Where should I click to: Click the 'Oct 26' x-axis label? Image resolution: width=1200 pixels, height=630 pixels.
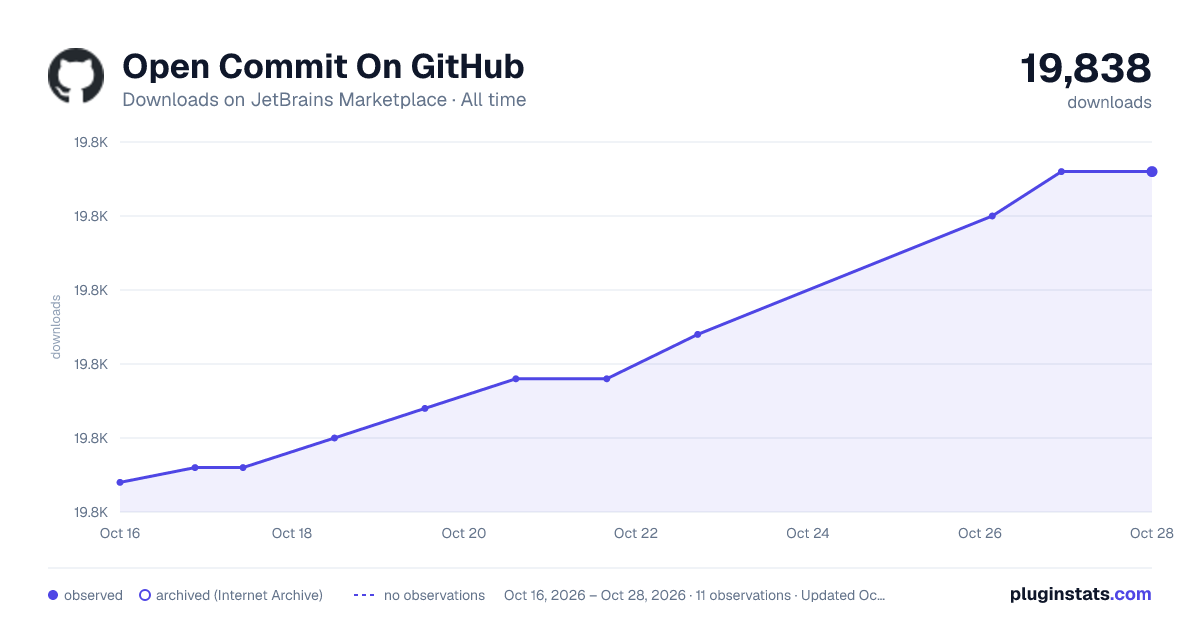point(980,533)
